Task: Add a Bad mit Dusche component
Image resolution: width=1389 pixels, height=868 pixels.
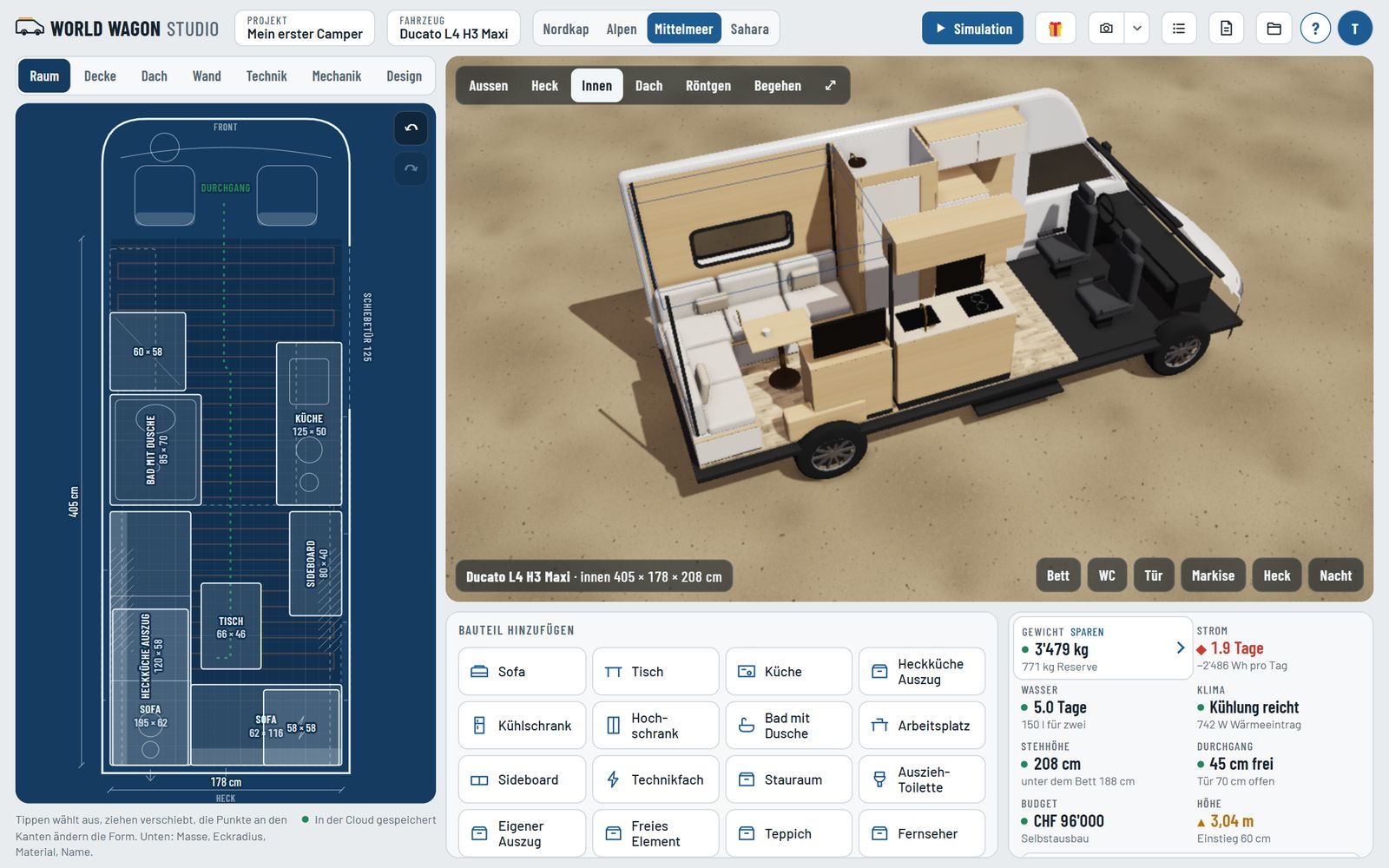Action: [788, 726]
